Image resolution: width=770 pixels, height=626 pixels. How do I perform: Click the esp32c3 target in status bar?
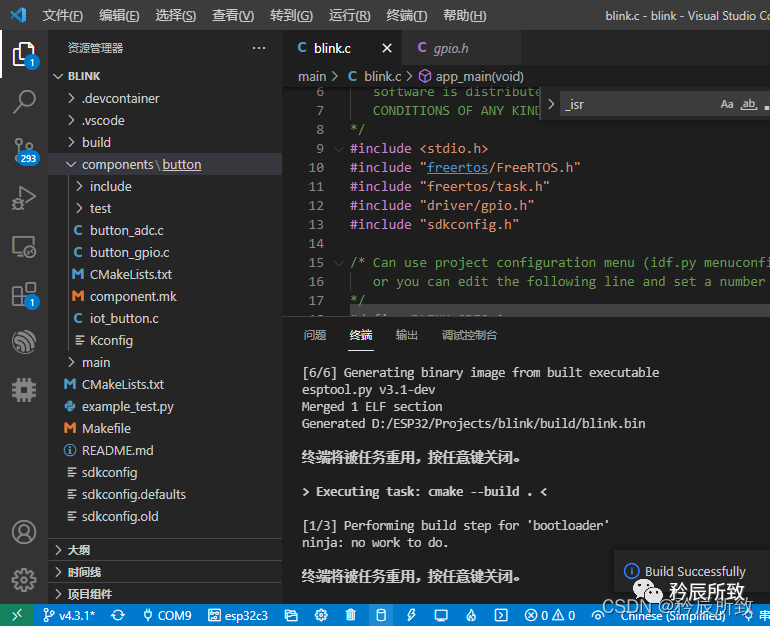coord(238,615)
